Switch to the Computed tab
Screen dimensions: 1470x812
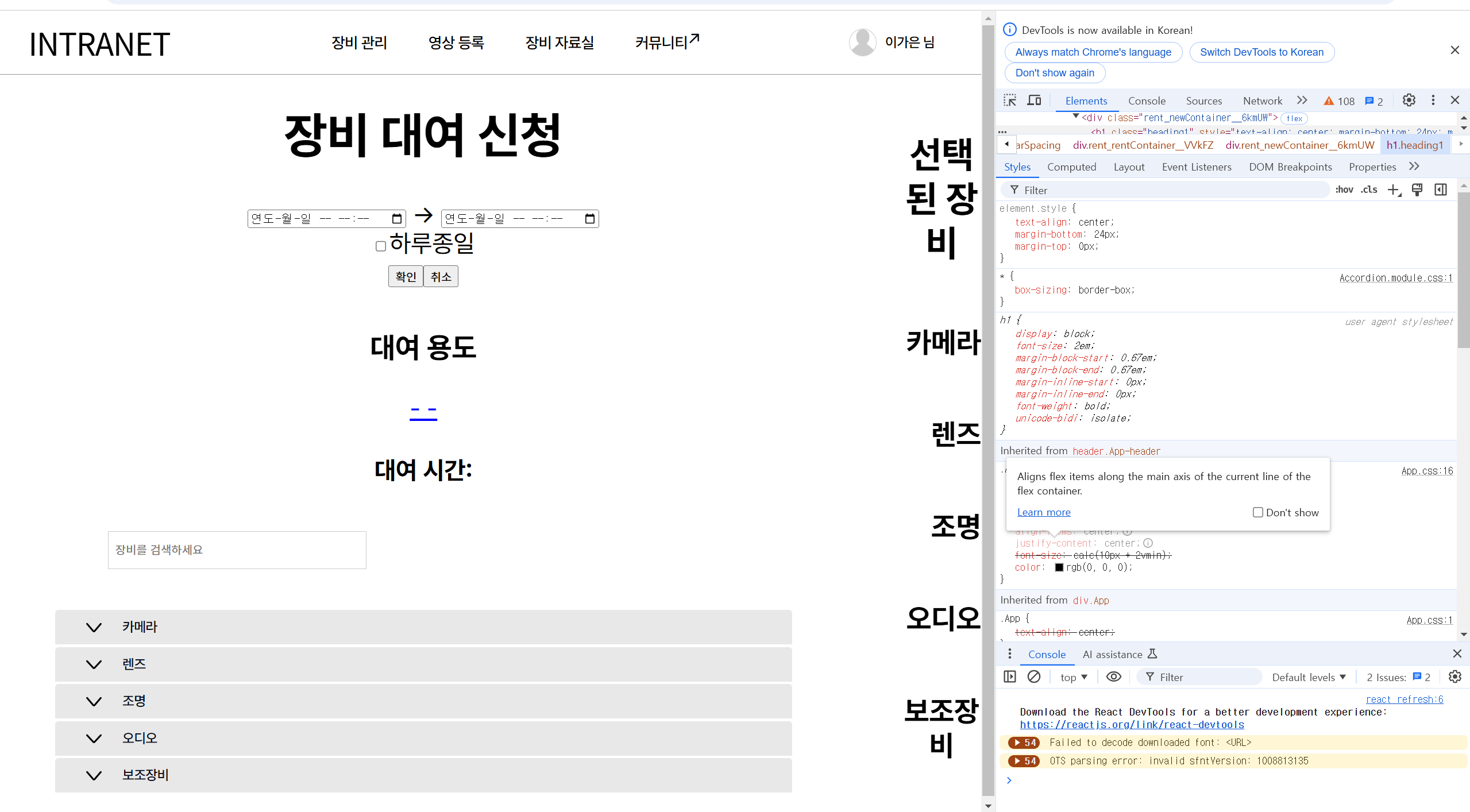(1071, 167)
